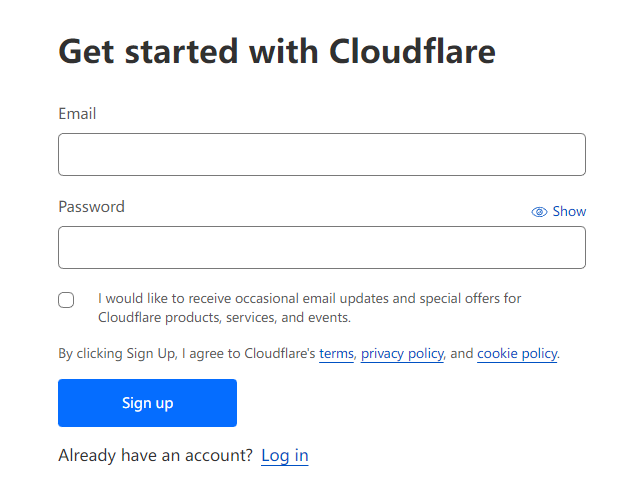This screenshot has width=626, height=483.
Task: Open the privacy policy link
Action: coord(402,354)
